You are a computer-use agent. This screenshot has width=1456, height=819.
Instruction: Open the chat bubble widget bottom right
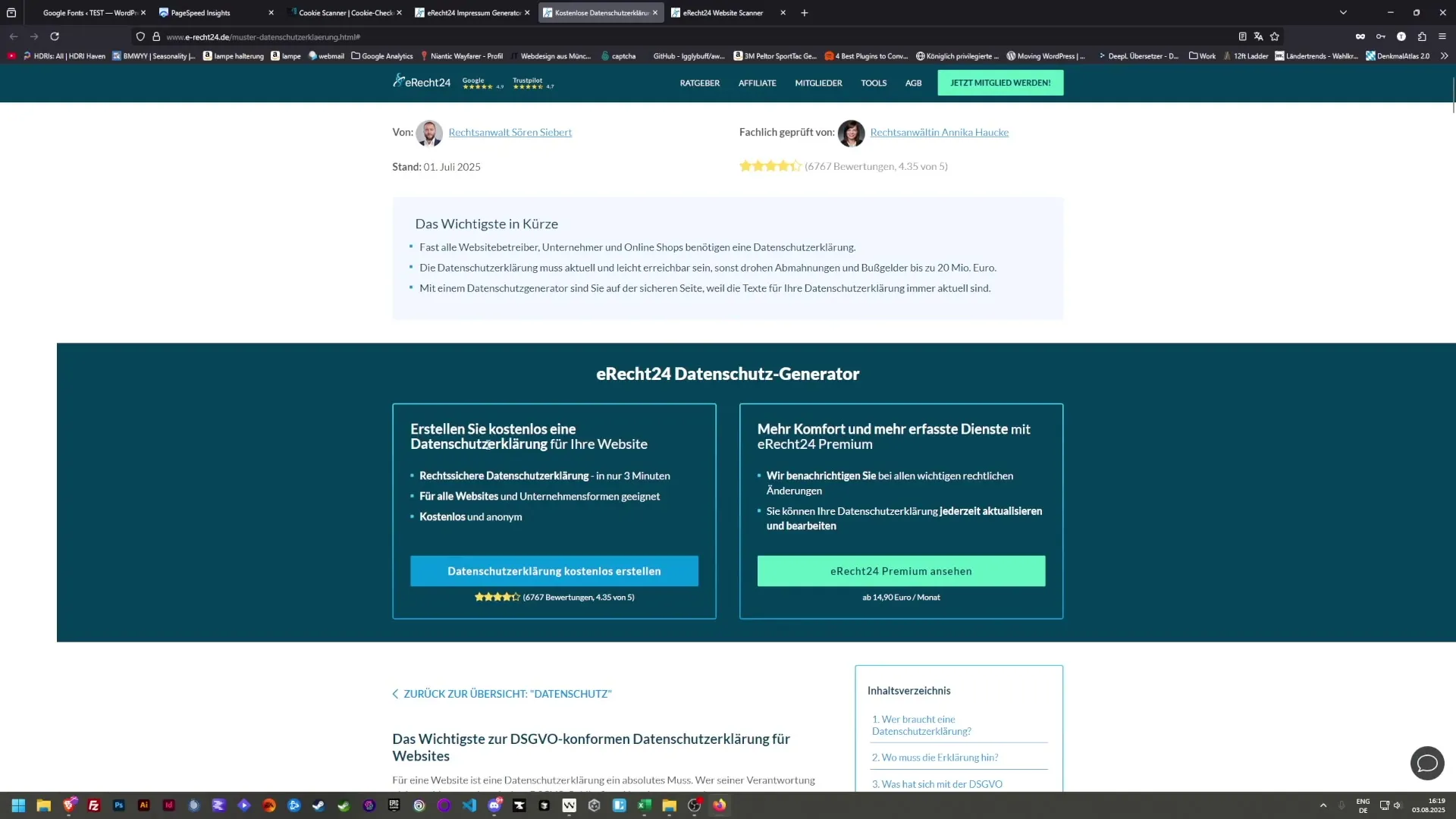(1428, 764)
